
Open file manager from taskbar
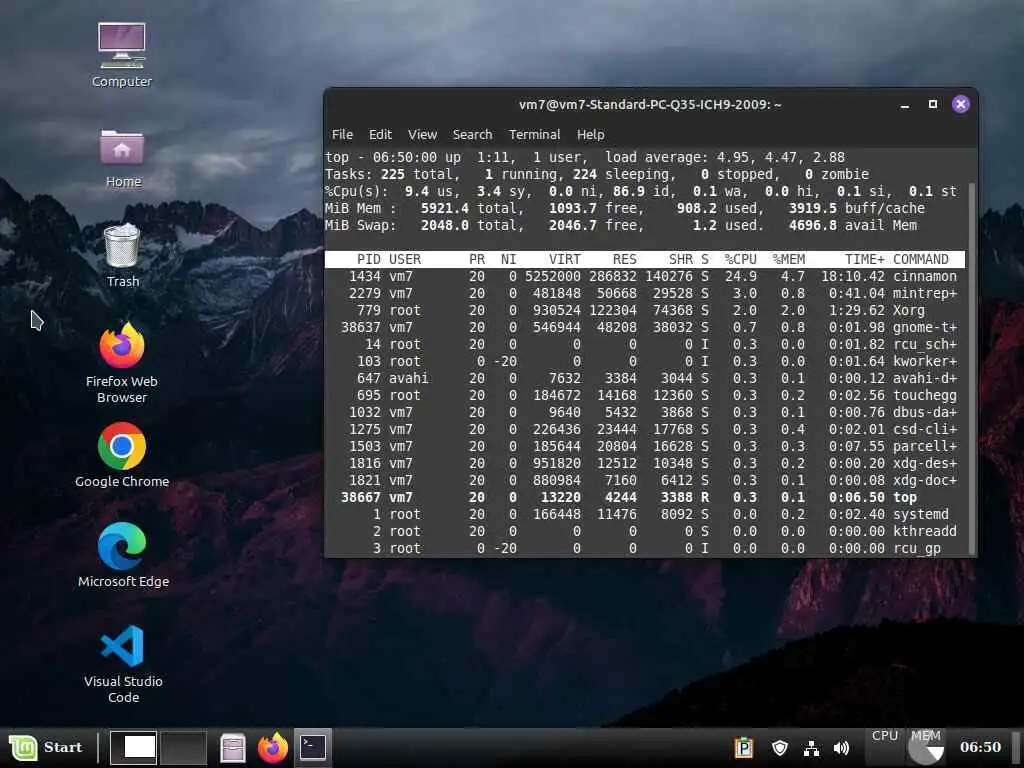point(232,748)
